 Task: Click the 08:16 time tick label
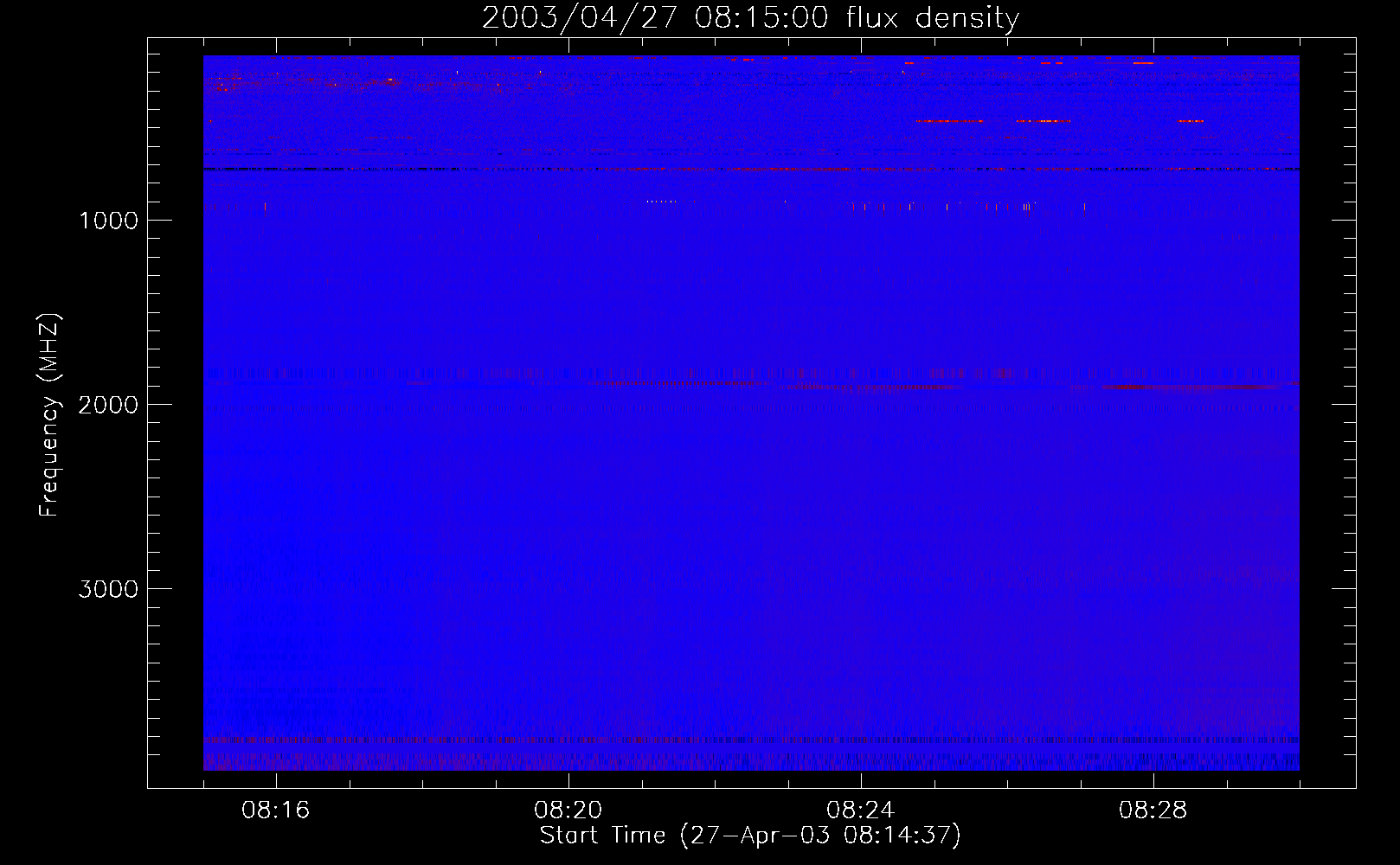coord(276,811)
